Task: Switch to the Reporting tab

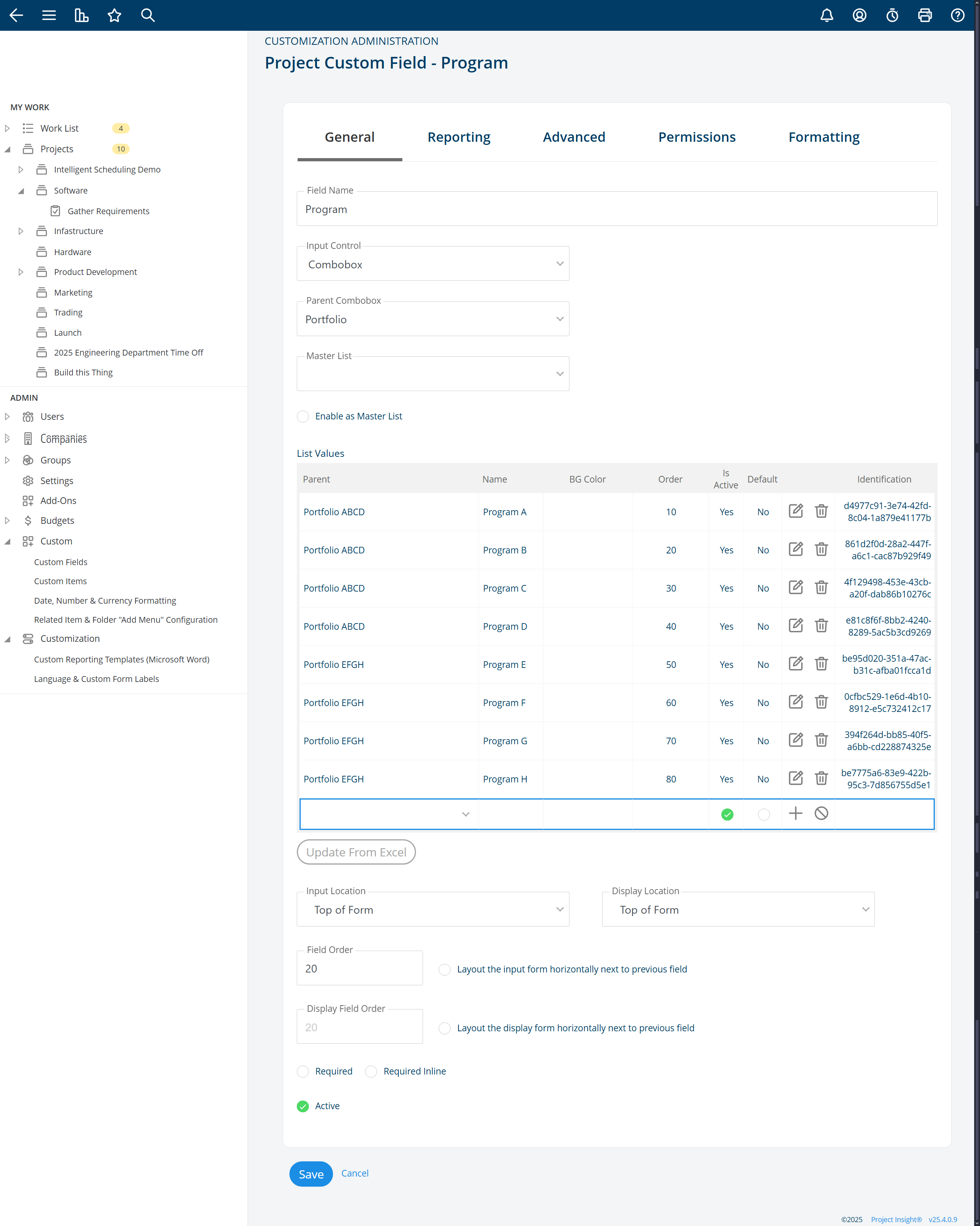Action: point(459,137)
